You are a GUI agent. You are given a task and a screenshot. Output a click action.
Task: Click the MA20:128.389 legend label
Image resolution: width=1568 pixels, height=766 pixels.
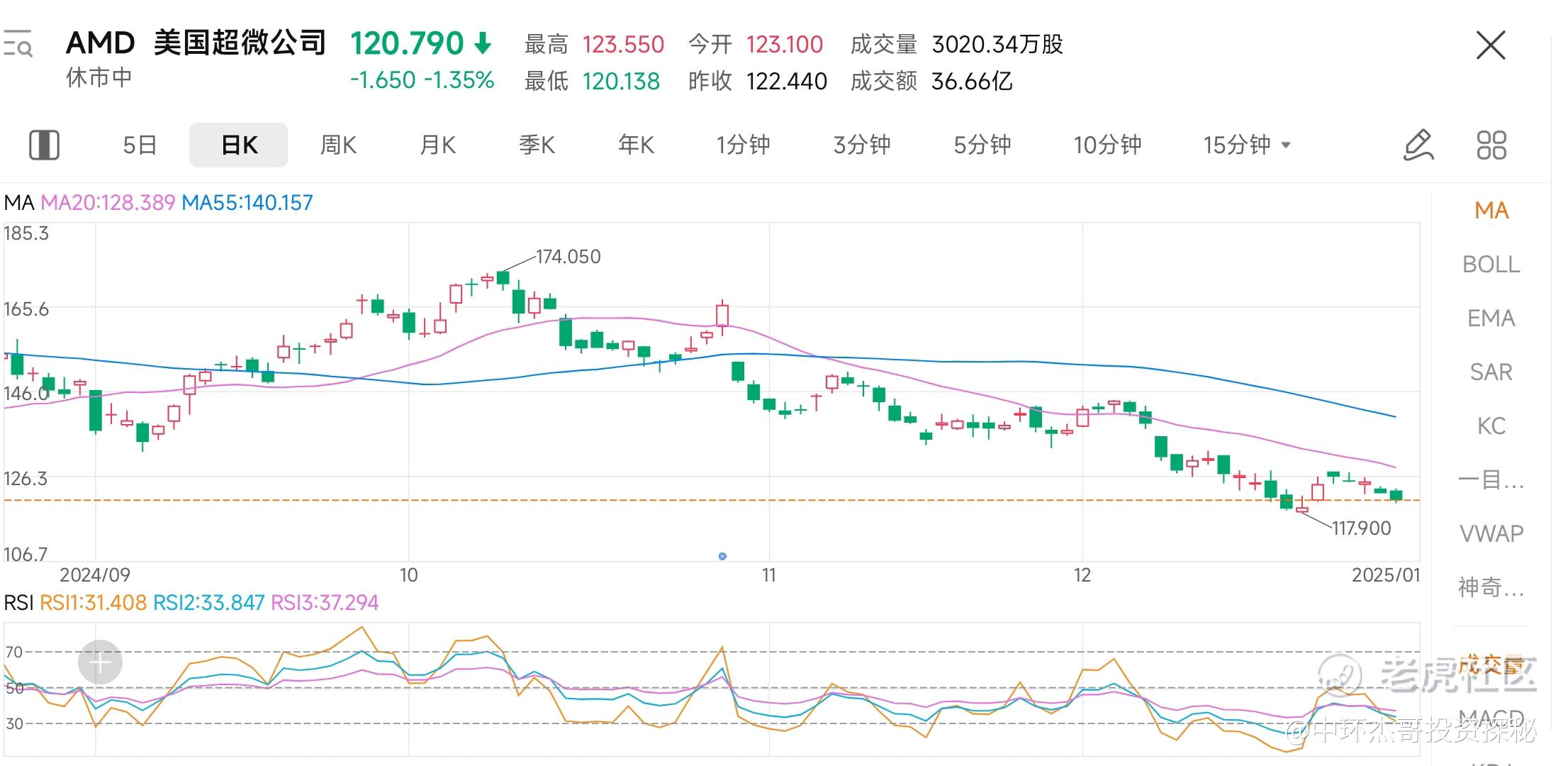[x=108, y=203]
